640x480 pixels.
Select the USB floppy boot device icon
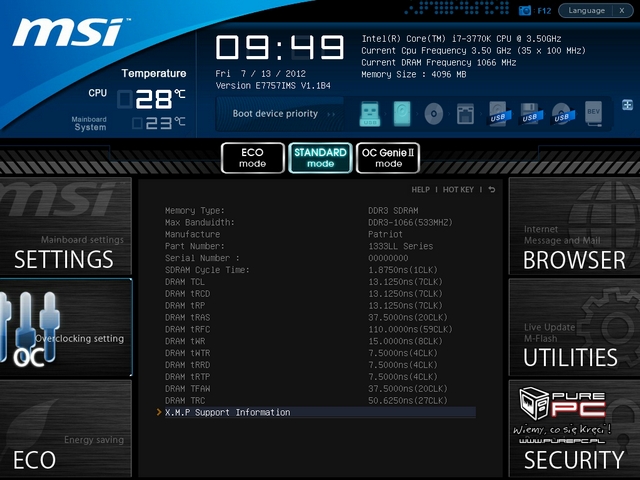click(x=531, y=114)
